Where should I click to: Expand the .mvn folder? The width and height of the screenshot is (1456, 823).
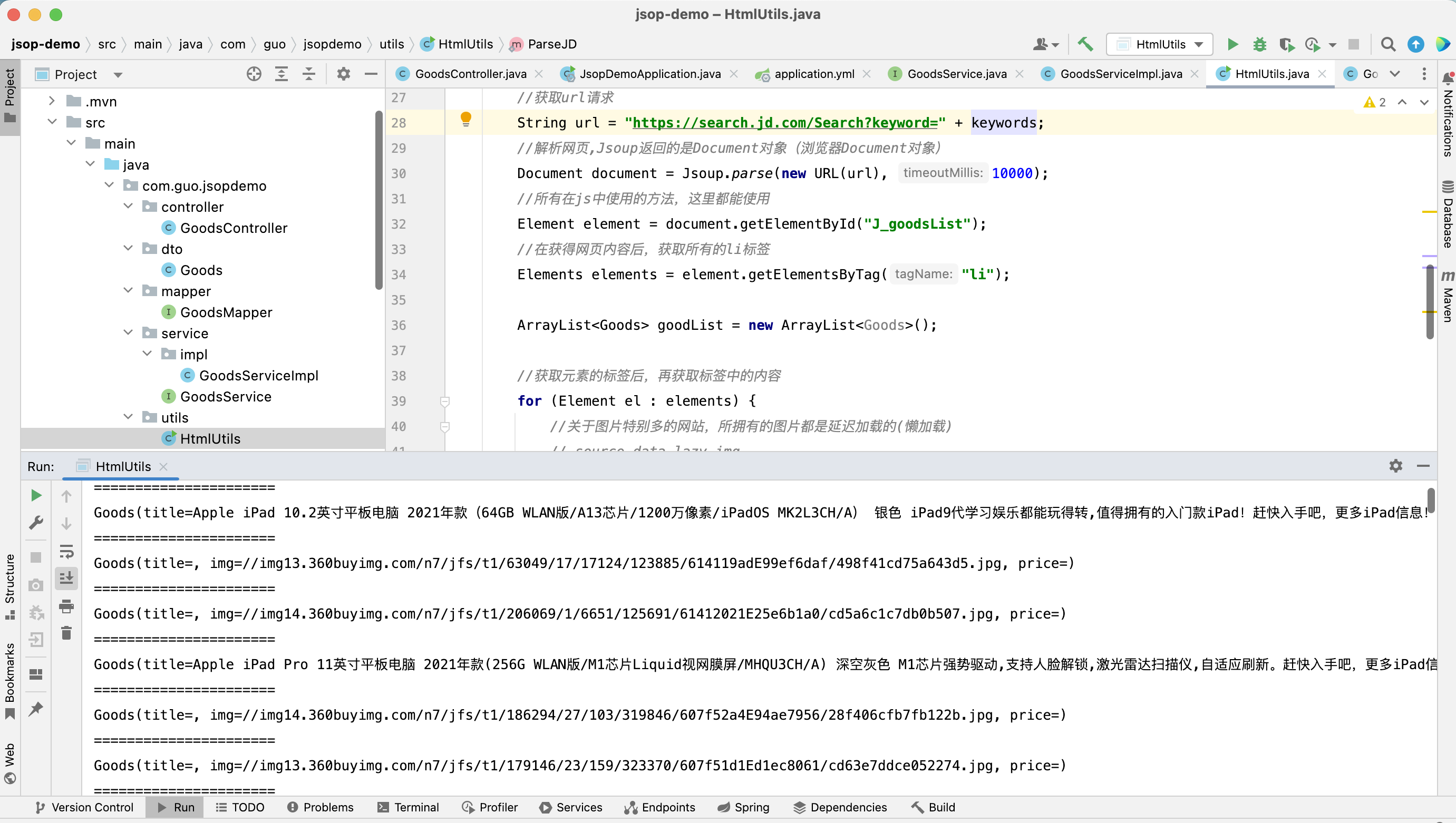(52, 101)
